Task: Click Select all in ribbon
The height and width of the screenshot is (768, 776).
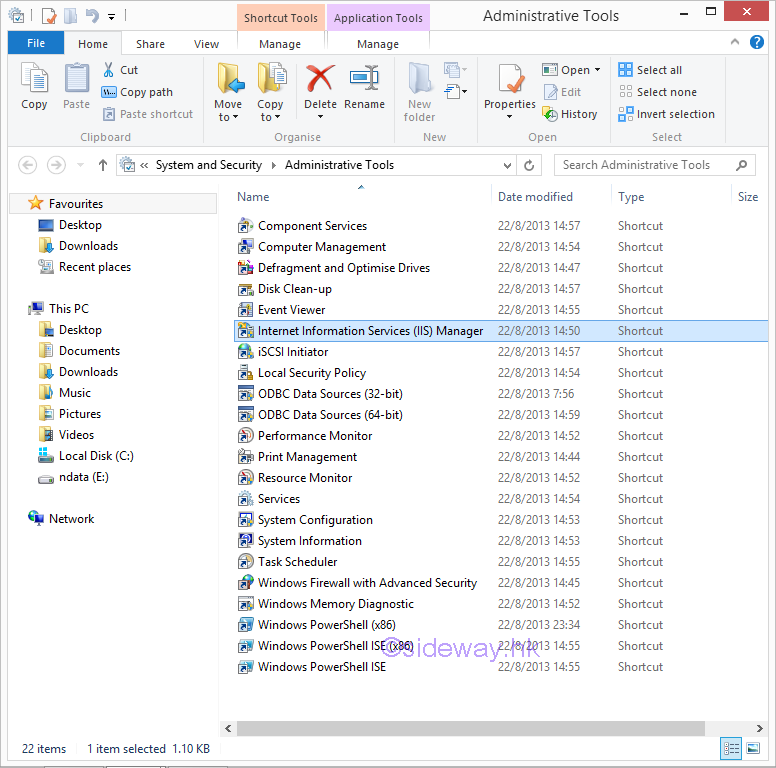Action: pyautogui.click(x=651, y=70)
